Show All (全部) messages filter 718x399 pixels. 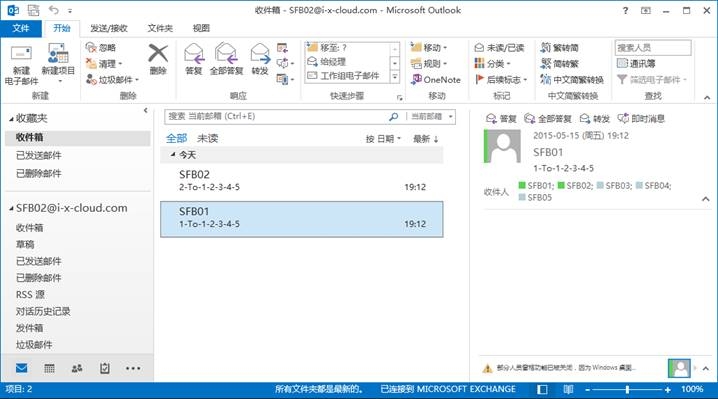tap(176, 138)
